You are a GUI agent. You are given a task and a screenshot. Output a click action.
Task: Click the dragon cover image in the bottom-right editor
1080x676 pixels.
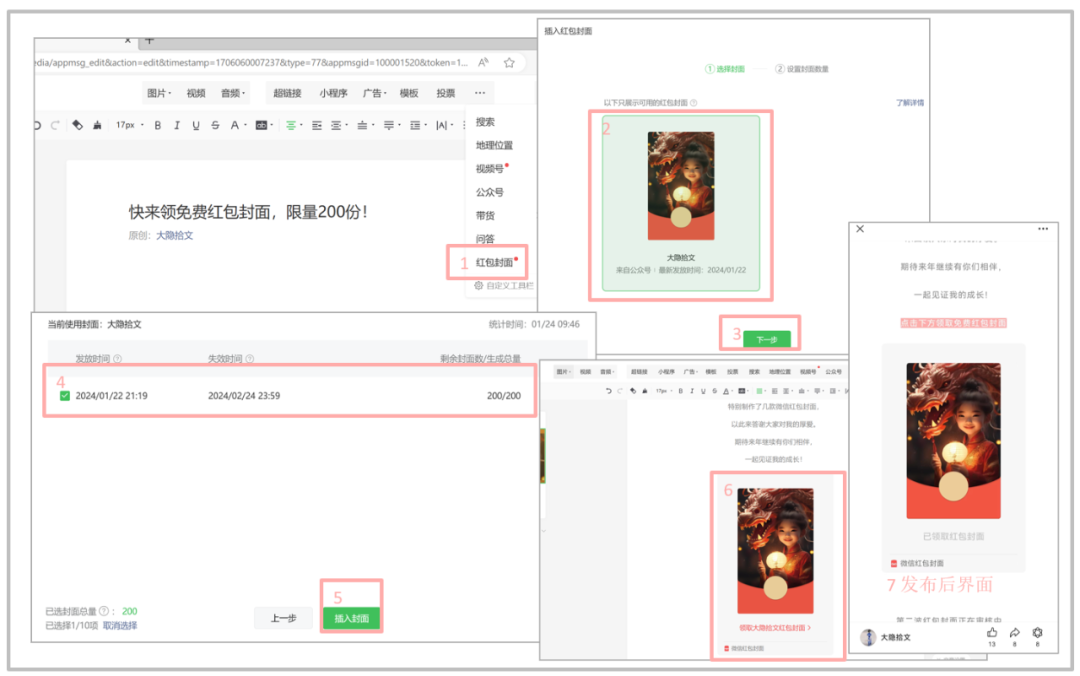click(775, 551)
